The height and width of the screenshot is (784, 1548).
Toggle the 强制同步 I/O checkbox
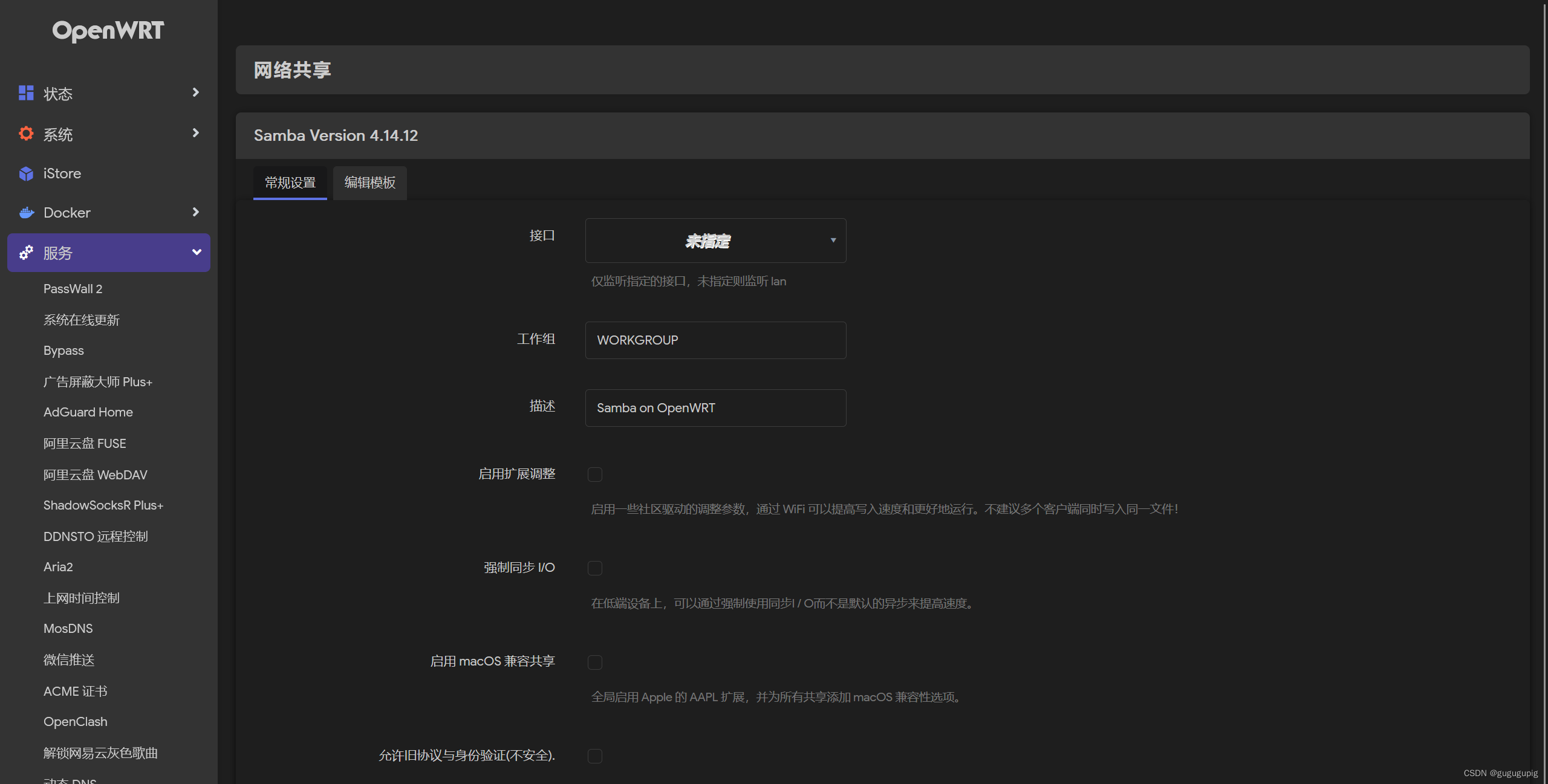pos(595,568)
